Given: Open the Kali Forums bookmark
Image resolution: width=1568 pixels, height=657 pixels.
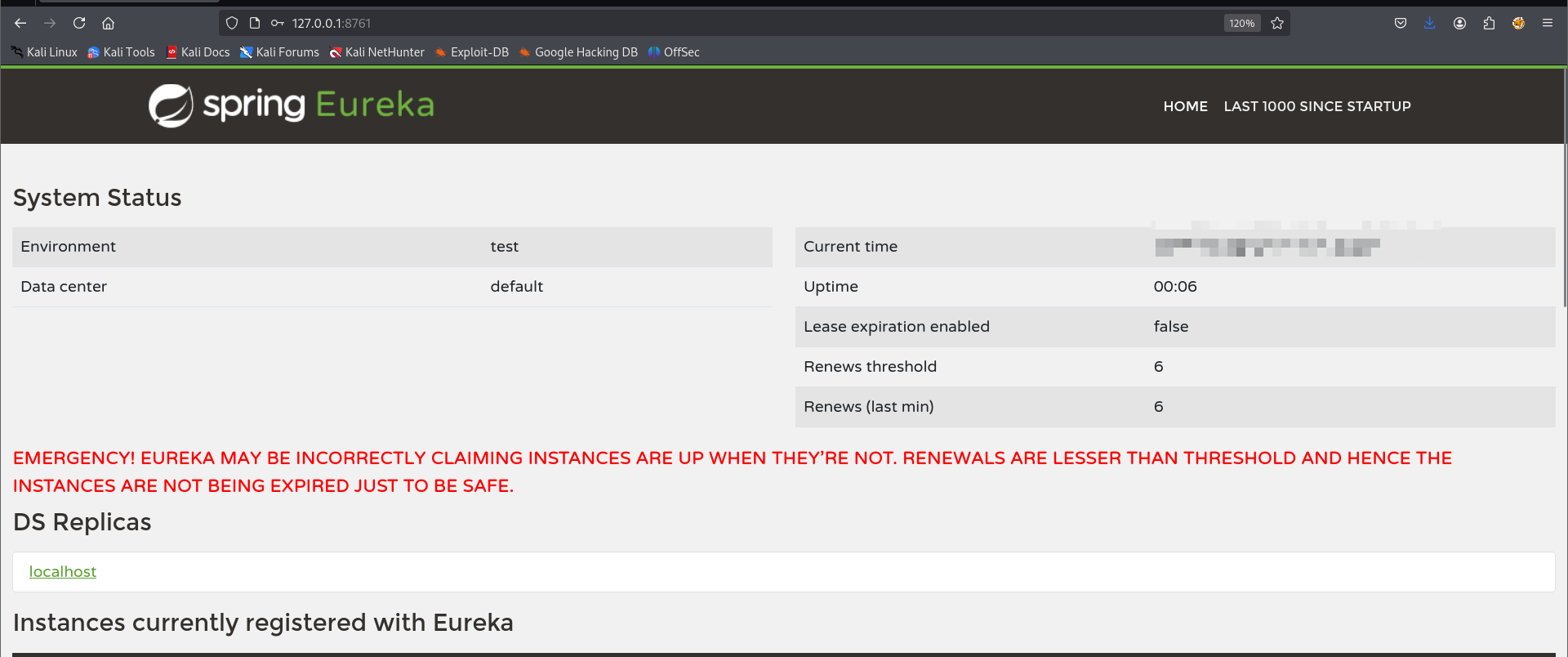Looking at the screenshot, I should tap(279, 52).
